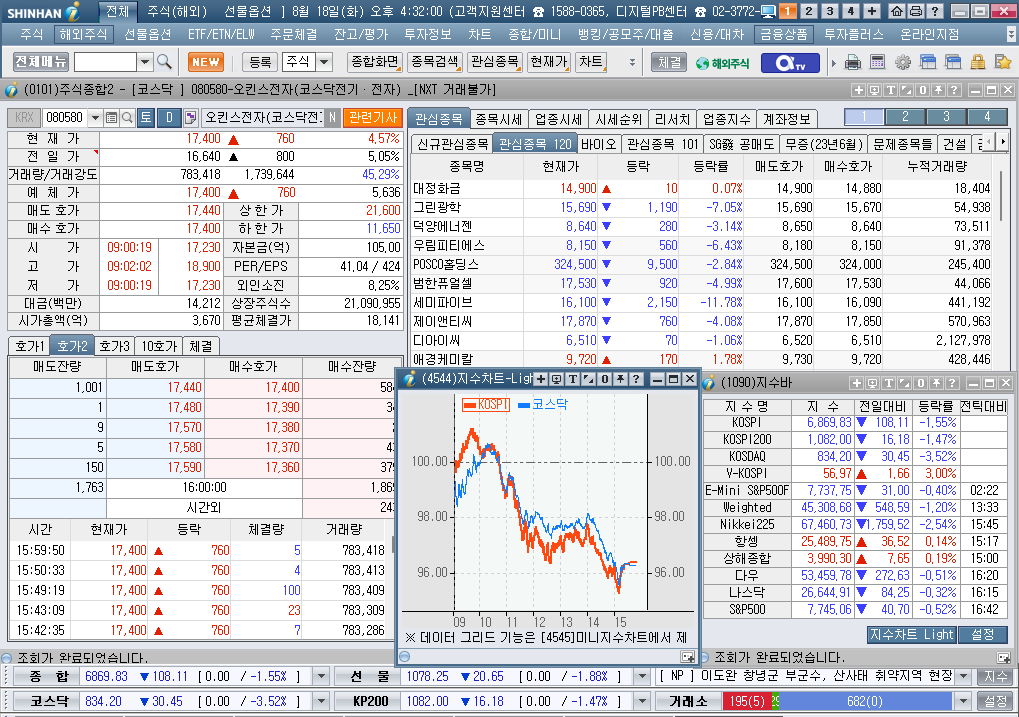The image size is (1019, 717).
Task: Open the stock list icon beside code 080580
Action: (111, 118)
